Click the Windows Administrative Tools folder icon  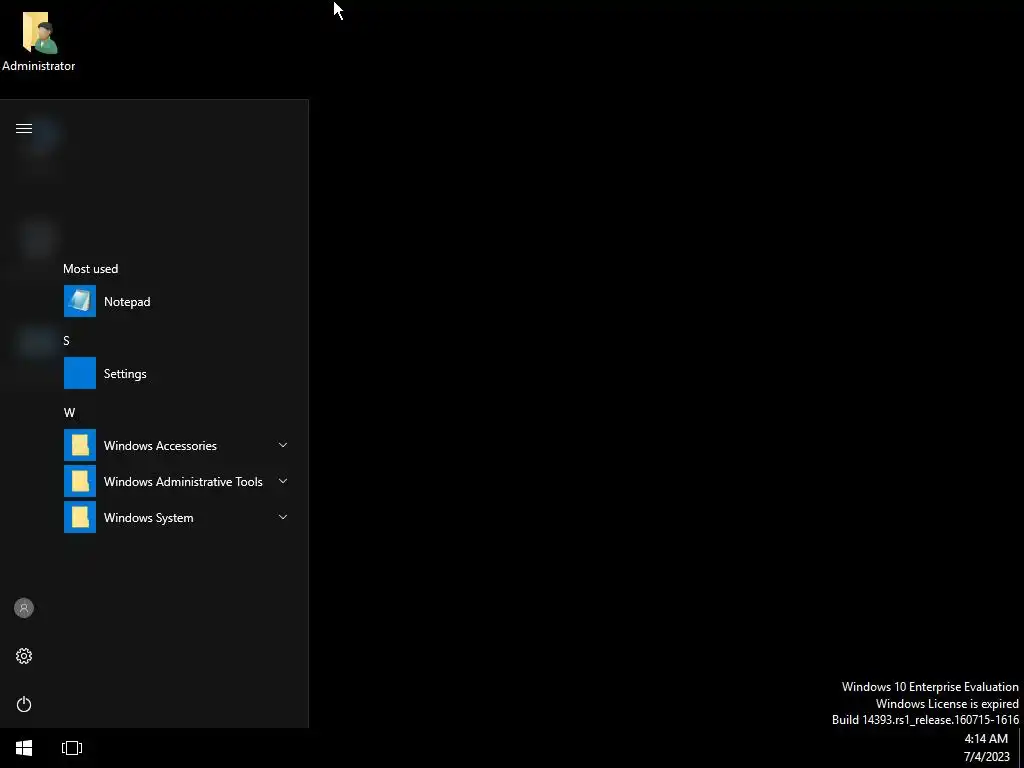pyautogui.click(x=80, y=481)
